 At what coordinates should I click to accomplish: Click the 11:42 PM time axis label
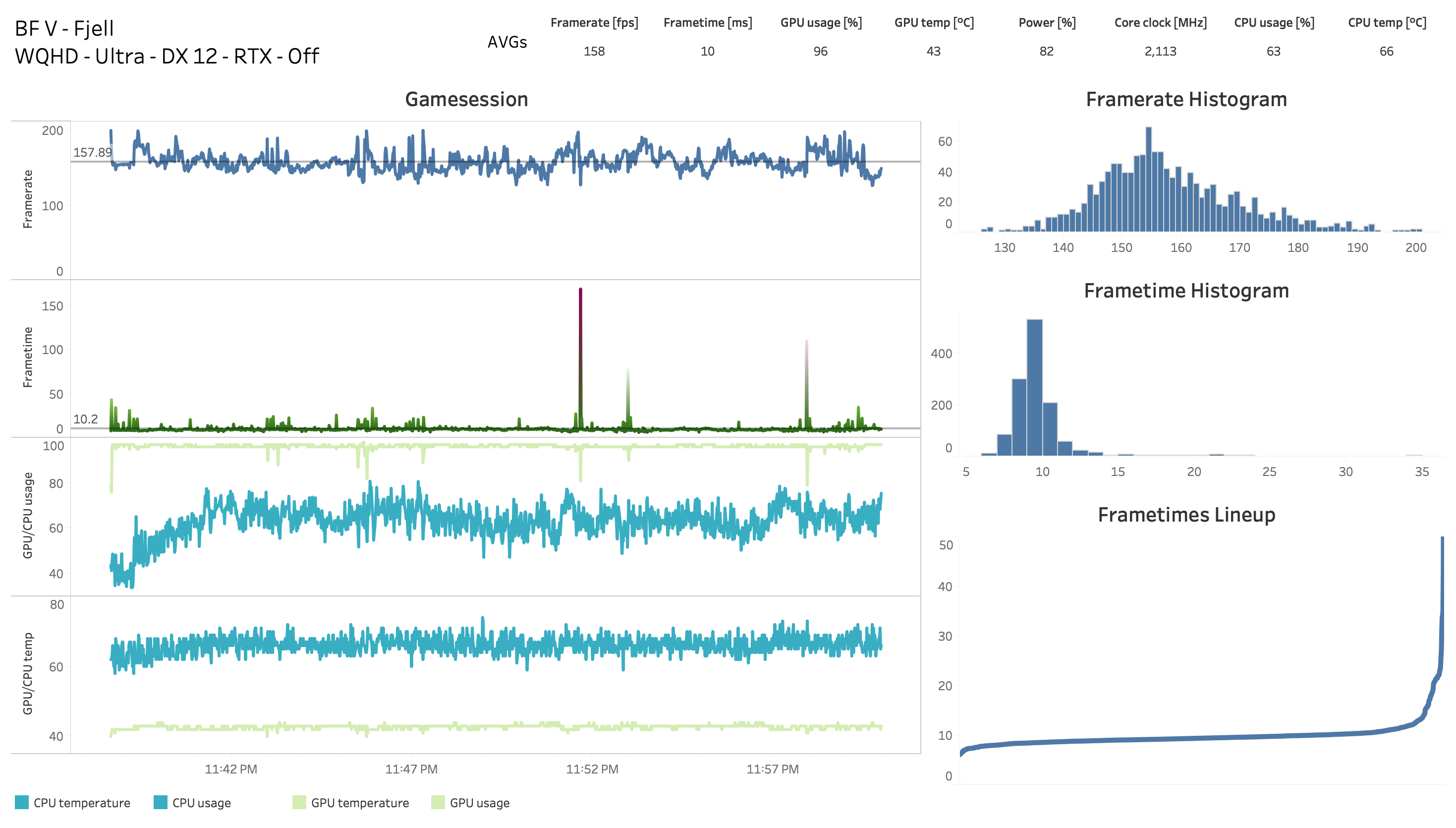coord(231,769)
